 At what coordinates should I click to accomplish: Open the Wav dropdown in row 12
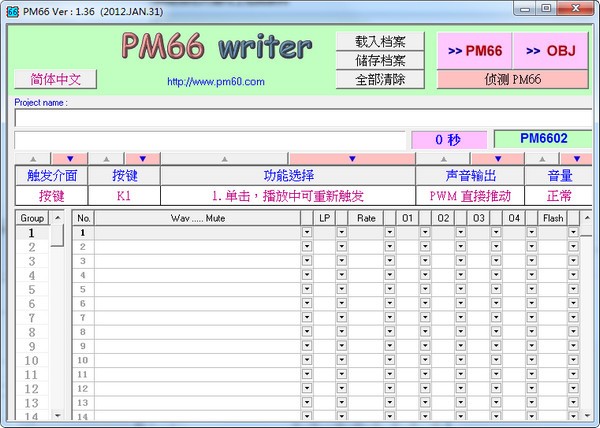(307, 388)
